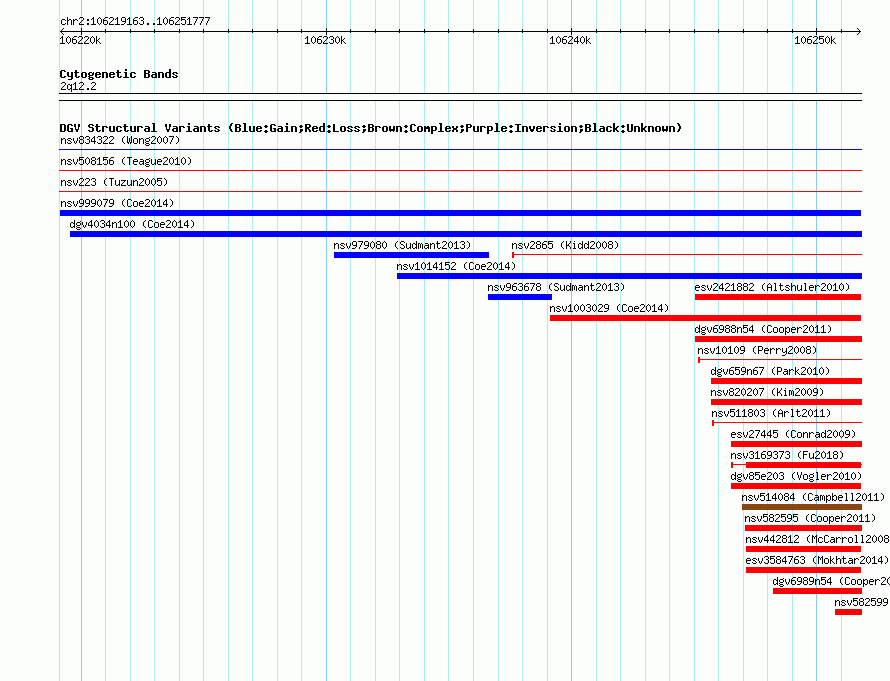Click the dgv85e203 (Vogler2010) label
This screenshot has width=890, height=681.
pyautogui.click(x=796, y=476)
